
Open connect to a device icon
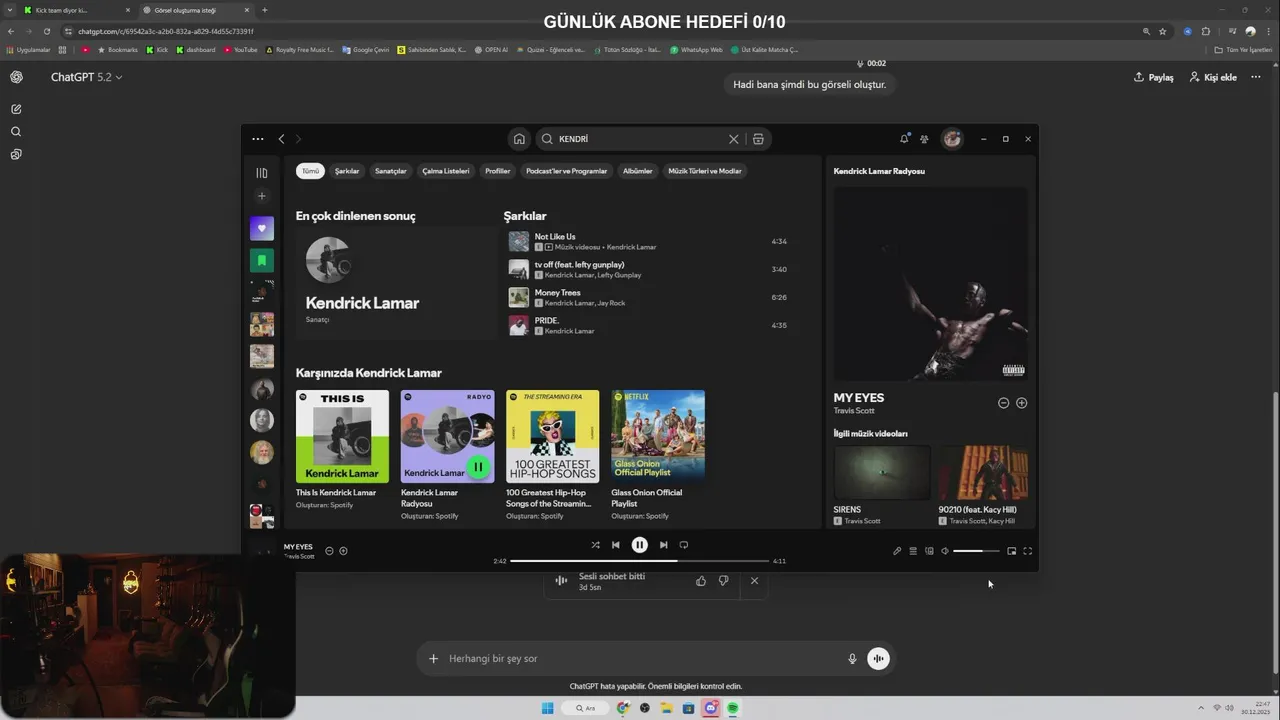pos(929,551)
